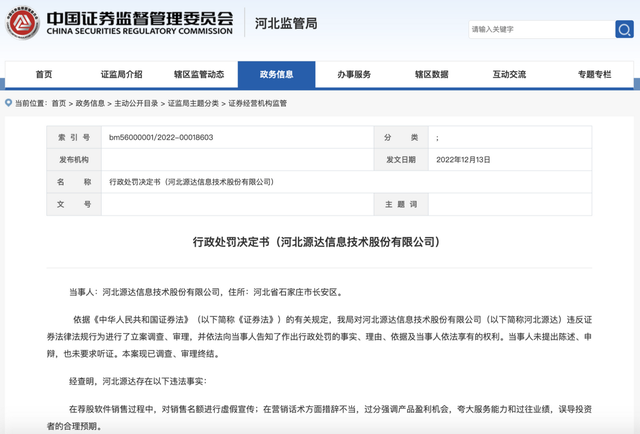Switch to the 专题专栏 tab
Screen dimensions: 640x434
pyautogui.click(x=594, y=74)
